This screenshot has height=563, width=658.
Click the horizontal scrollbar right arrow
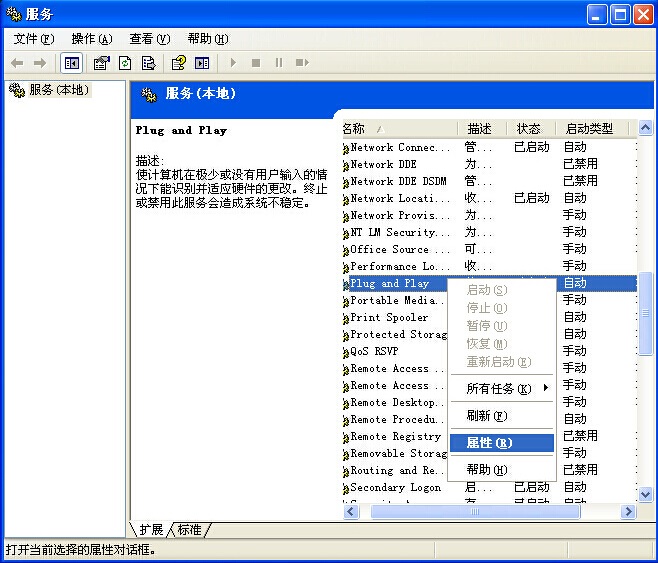click(x=628, y=511)
